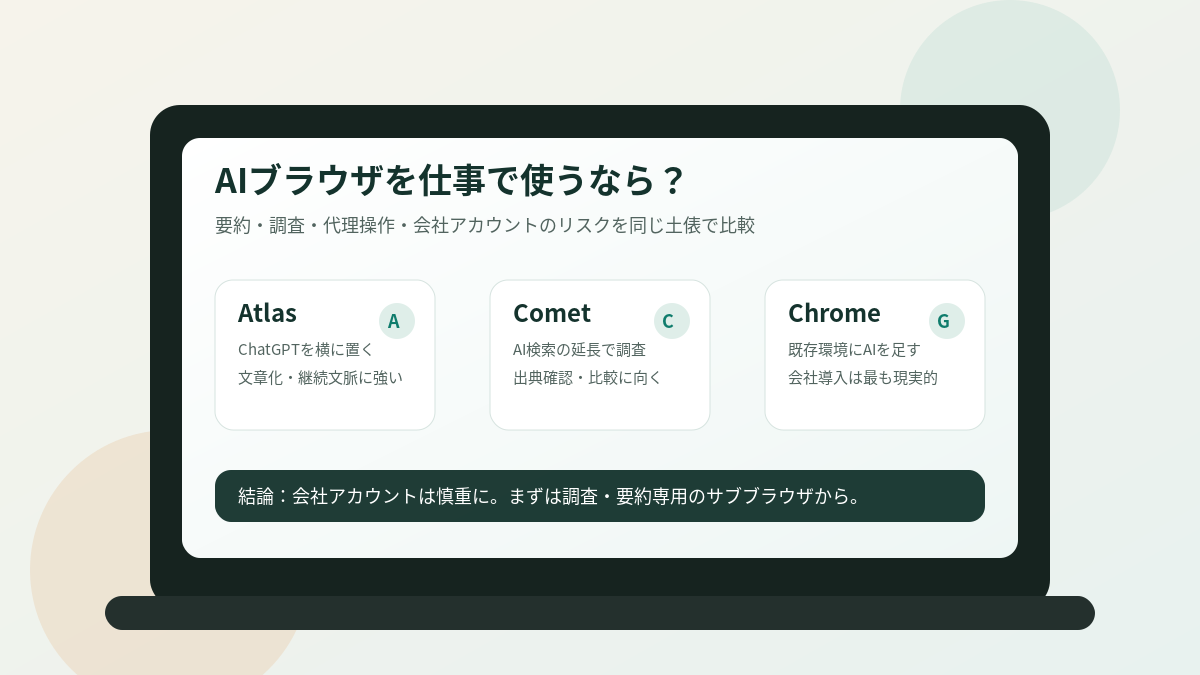Click the subtitle starting with 要約・調査・代理操作
1200x675 pixels.
[x=485, y=225]
